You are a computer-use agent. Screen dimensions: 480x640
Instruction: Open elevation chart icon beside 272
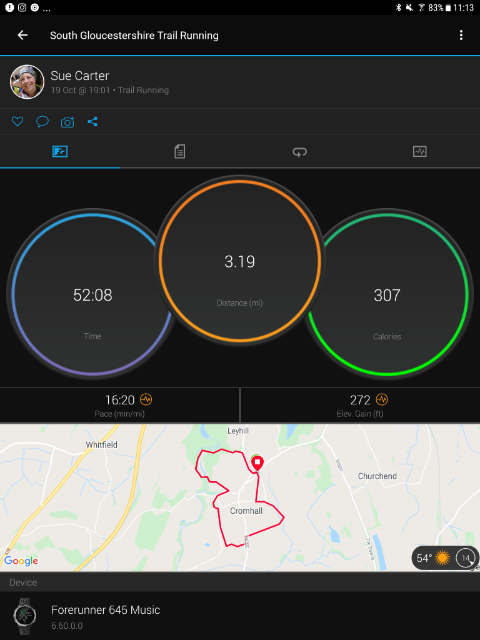pyautogui.click(x=382, y=399)
